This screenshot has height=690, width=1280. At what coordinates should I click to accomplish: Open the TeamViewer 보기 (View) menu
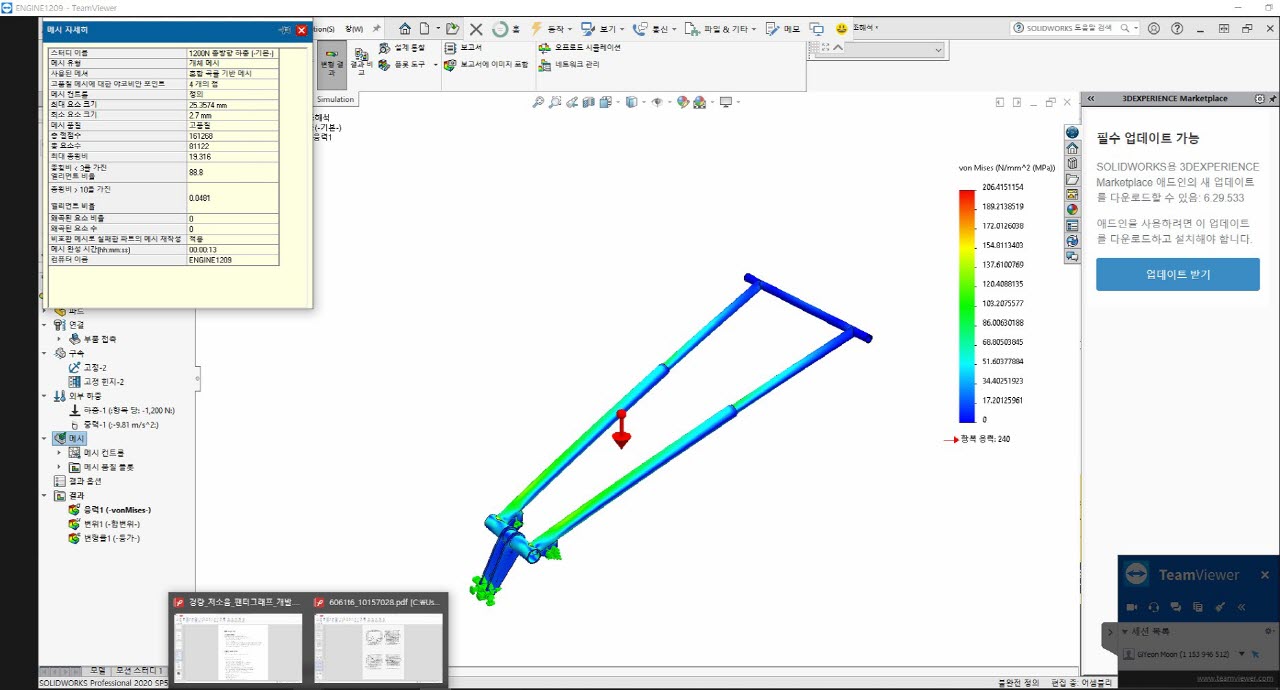click(603, 29)
